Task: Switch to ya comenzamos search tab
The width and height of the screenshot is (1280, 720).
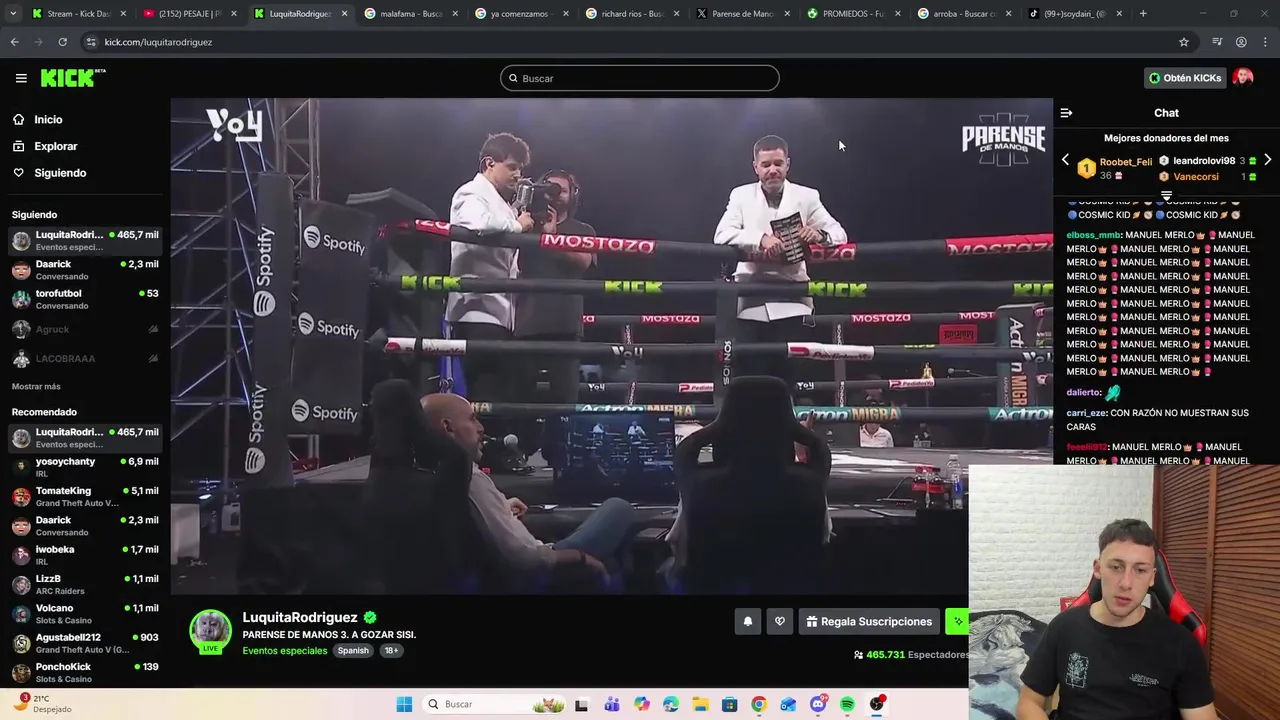Action: [x=520, y=14]
